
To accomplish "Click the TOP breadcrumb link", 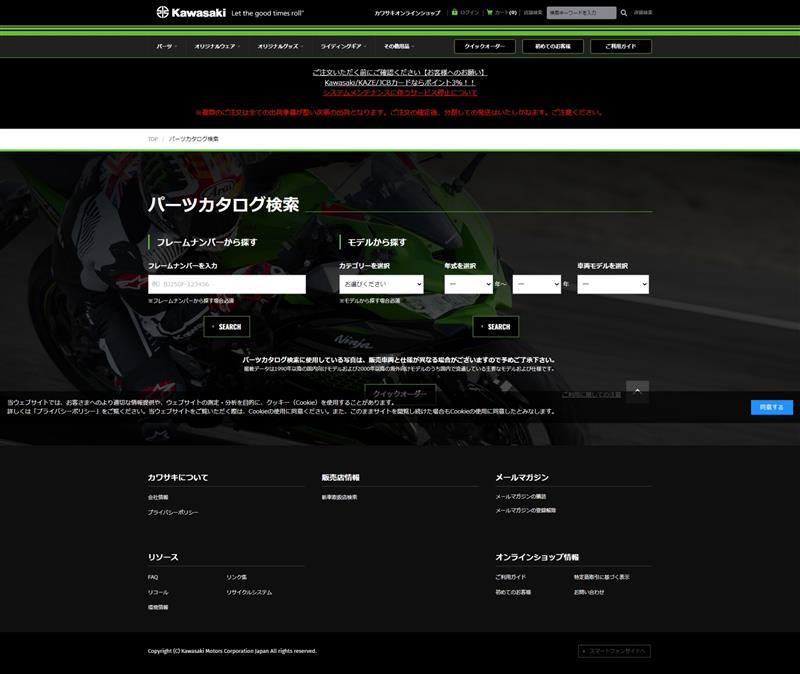I will [x=153, y=139].
